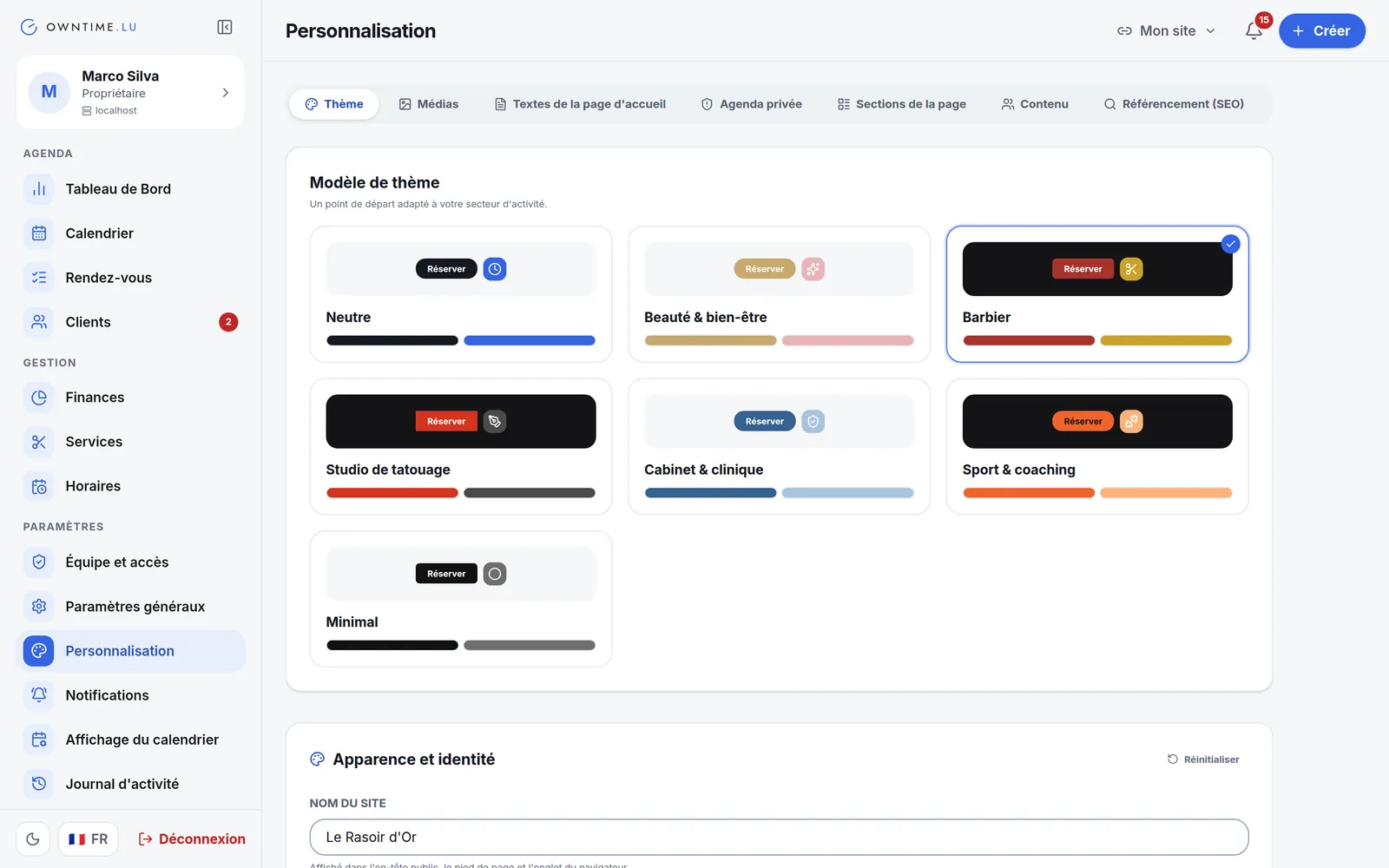Click the Personnalisation palette icon in sidebar

pyautogui.click(x=39, y=651)
